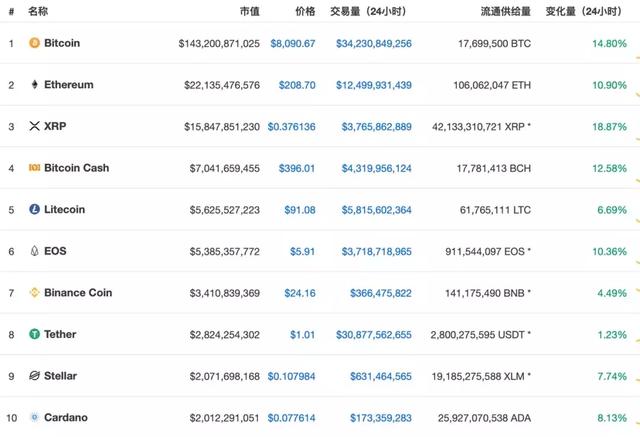
Task: Click the Litecoin logo icon
Action: click(34, 209)
